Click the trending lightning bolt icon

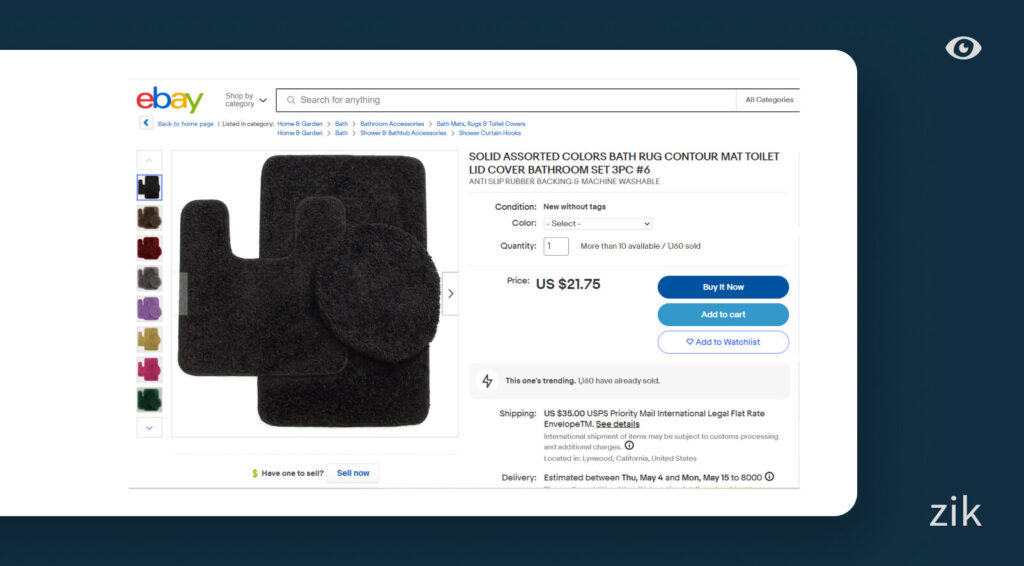point(487,381)
